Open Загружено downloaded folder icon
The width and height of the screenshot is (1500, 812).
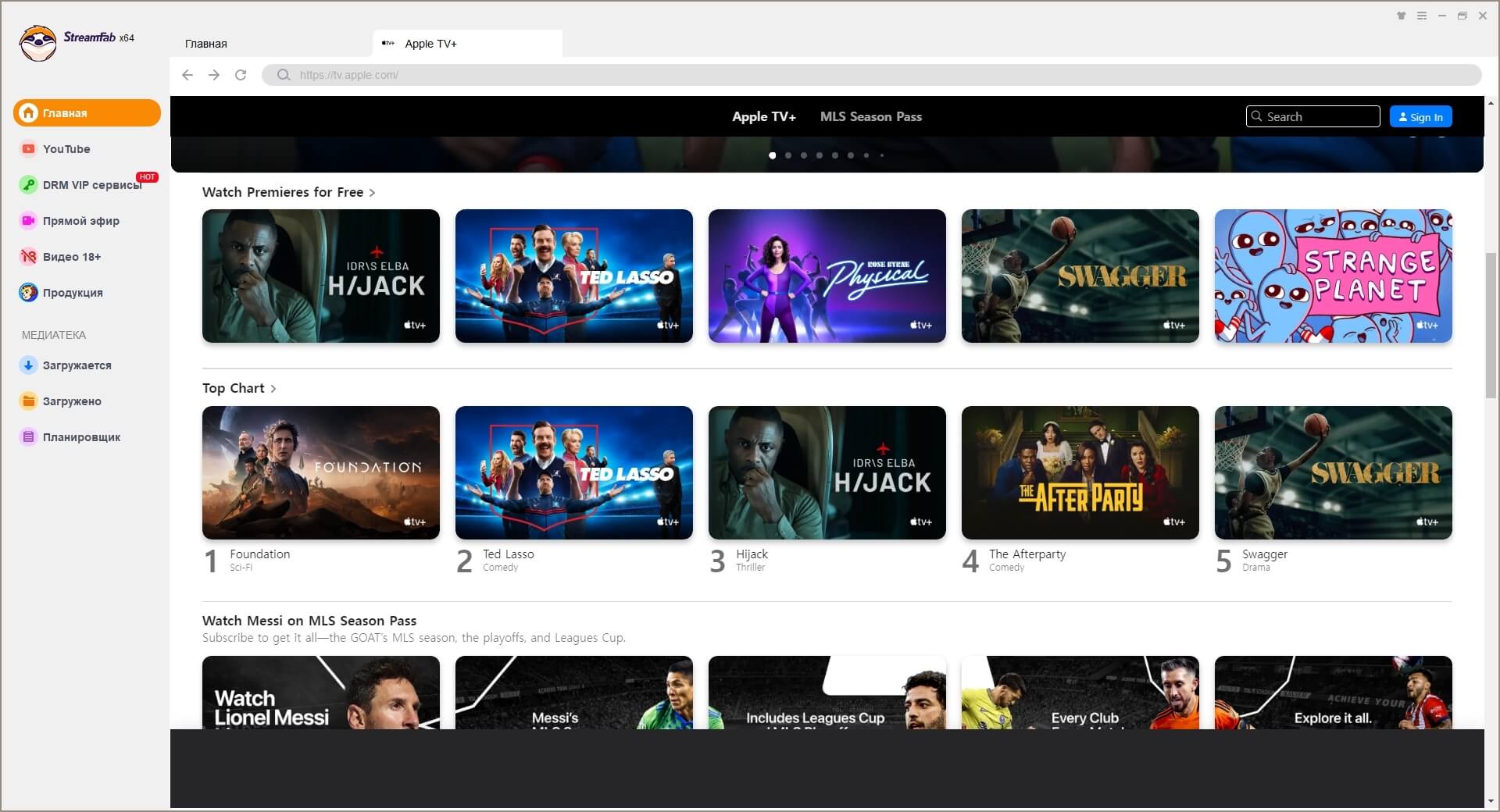[28, 401]
